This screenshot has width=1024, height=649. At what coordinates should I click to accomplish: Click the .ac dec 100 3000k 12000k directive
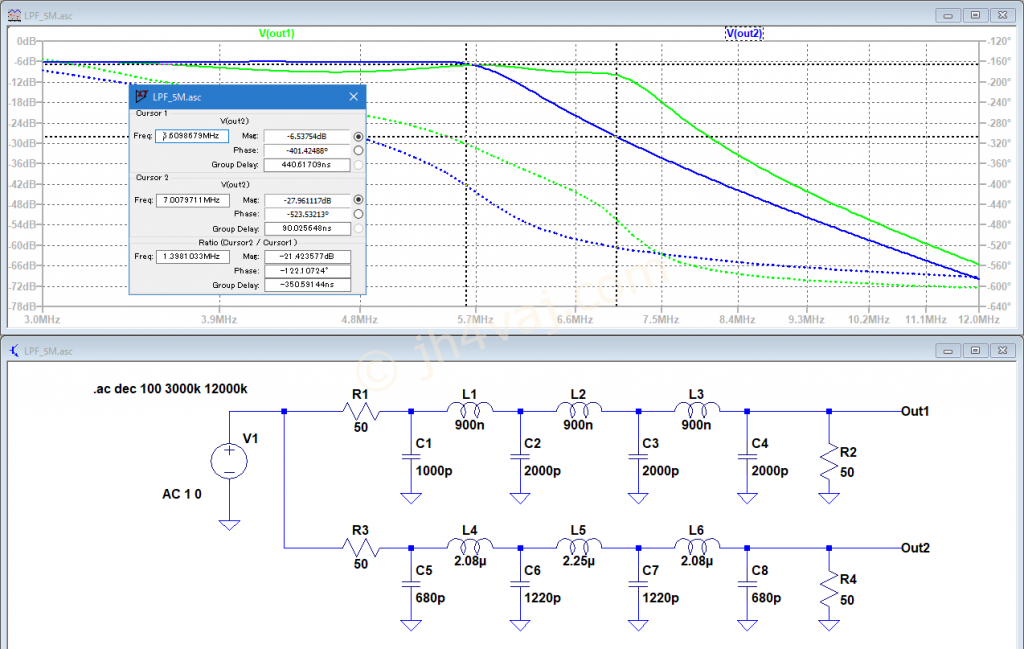[x=170, y=388]
